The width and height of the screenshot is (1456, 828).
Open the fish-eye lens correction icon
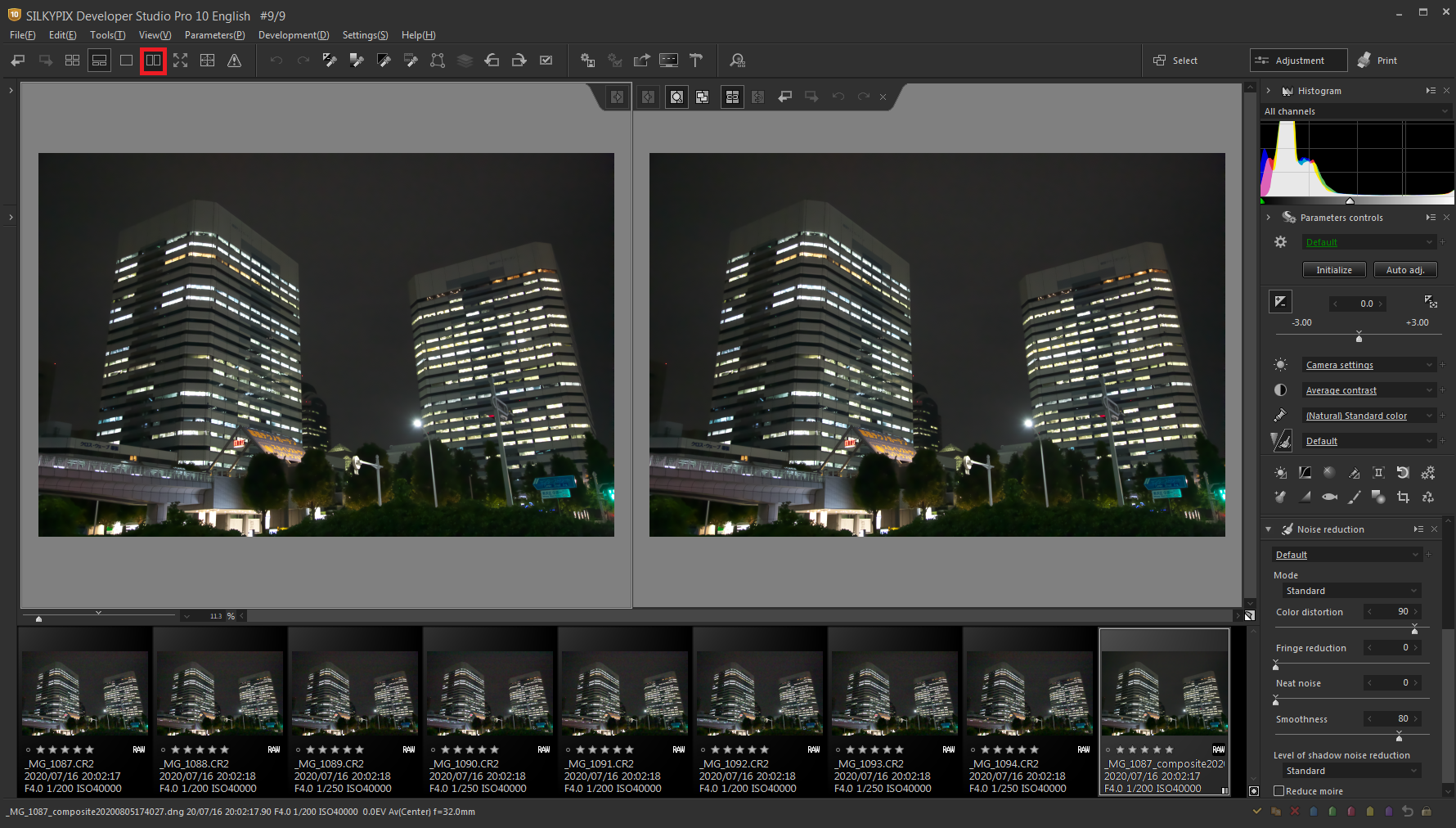point(1330,497)
